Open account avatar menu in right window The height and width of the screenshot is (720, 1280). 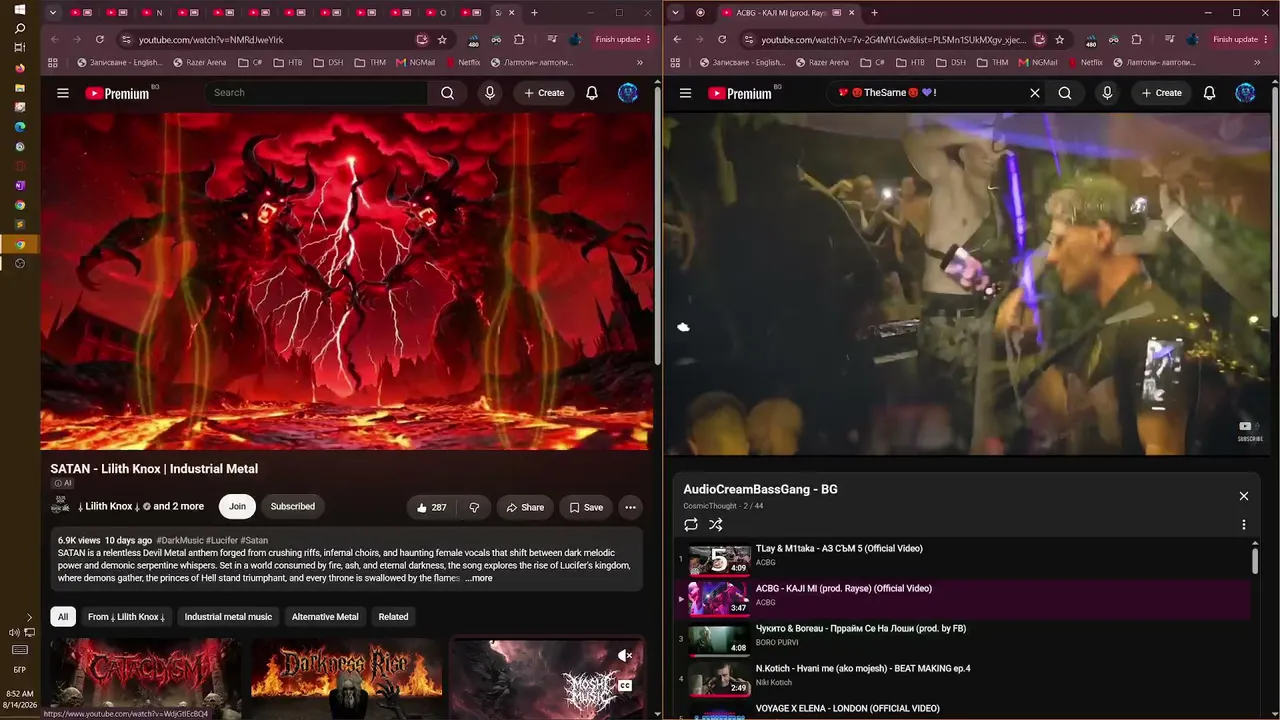[x=1245, y=93]
